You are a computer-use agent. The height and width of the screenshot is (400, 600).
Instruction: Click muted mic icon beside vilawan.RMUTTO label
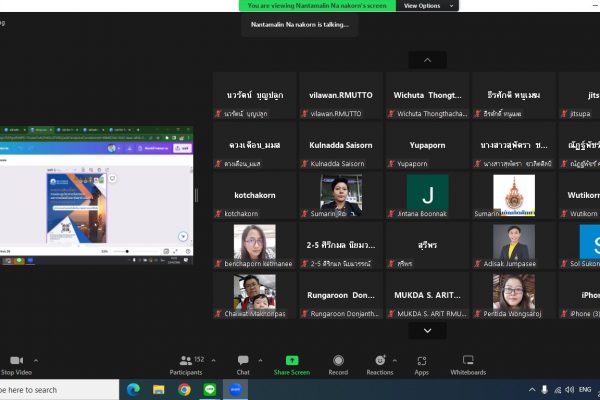(x=305, y=114)
